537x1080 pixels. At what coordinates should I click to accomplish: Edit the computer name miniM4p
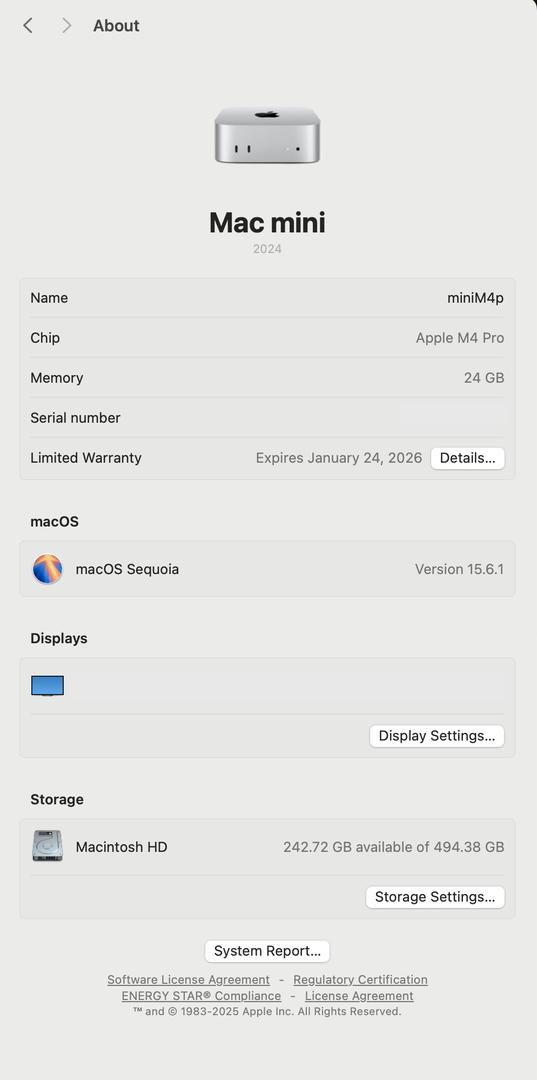click(x=476, y=298)
